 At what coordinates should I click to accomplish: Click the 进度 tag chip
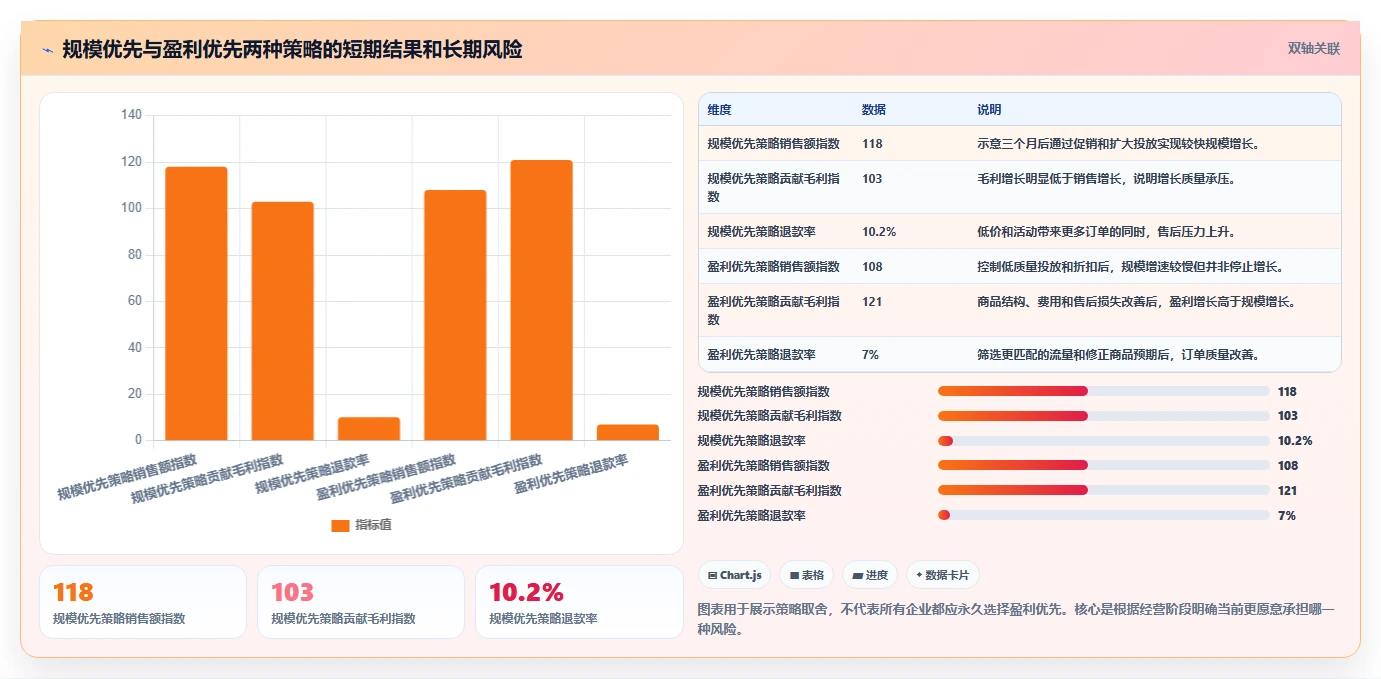pos(870,575)
